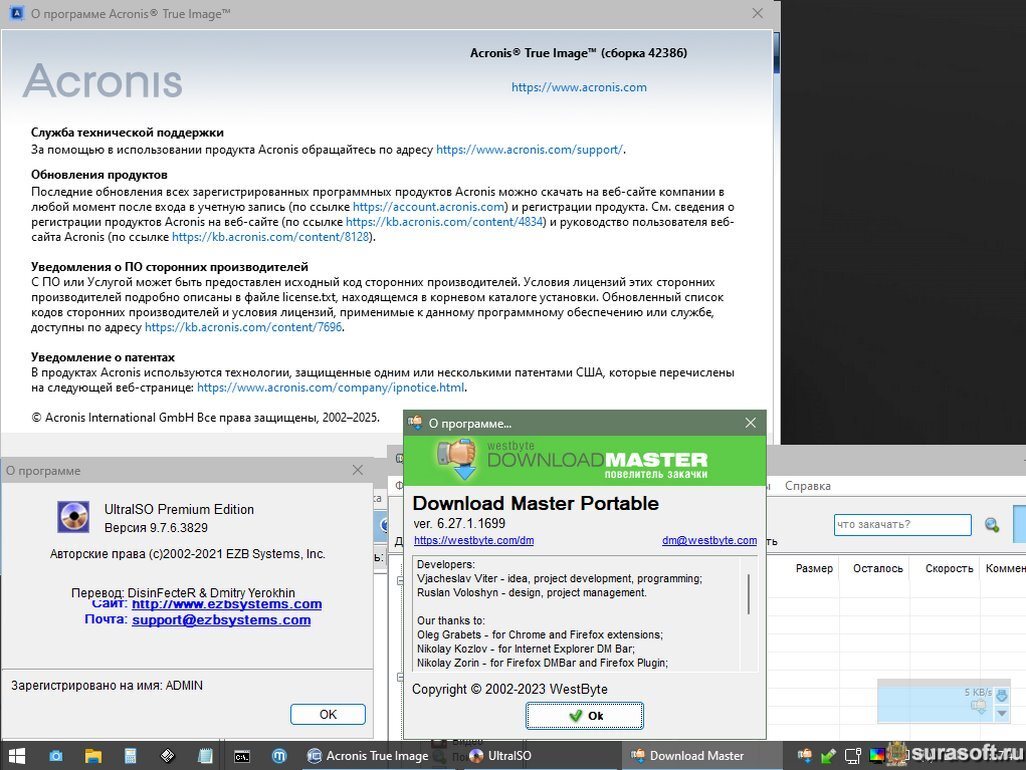Click the 'ver. 6.27.1.1699' text
Screen dimensions: 1026x770
pyautogui.click(x=459, y=523)
